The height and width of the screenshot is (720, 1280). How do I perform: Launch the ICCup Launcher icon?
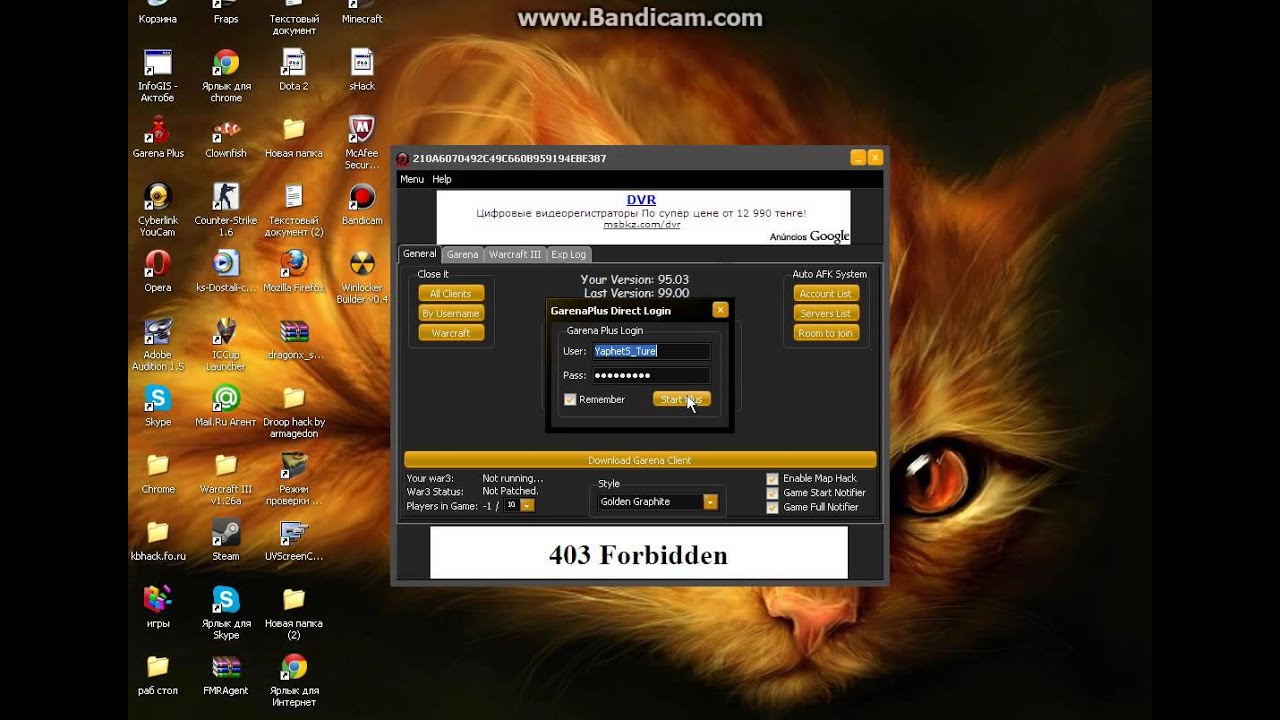tap(226, 344)
